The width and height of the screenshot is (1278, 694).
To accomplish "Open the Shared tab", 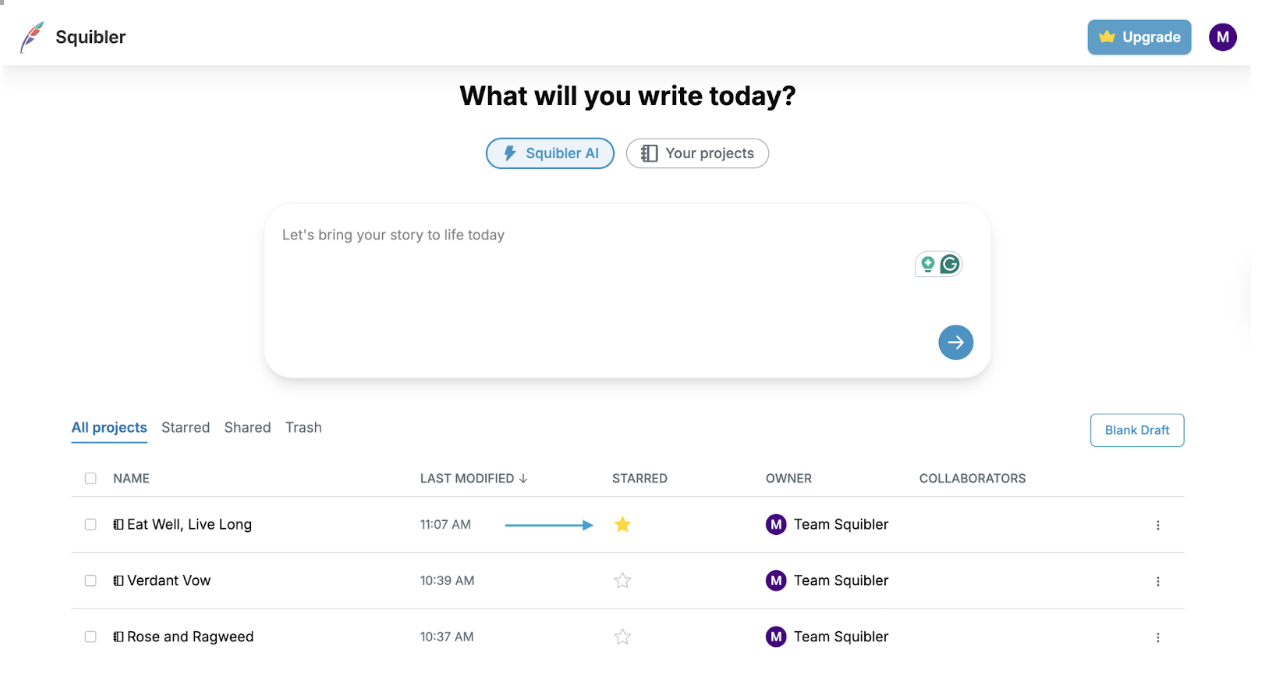I will pos(247,427).
